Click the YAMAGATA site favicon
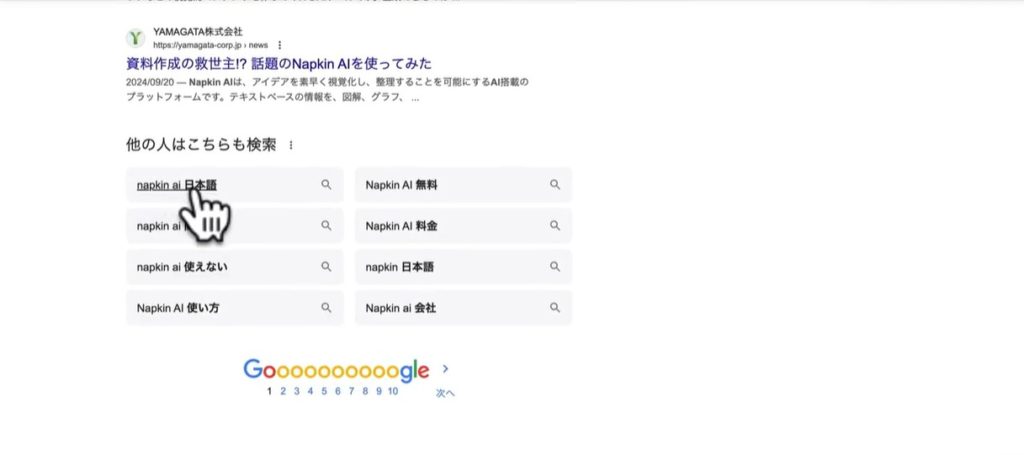 tap(135, 38)
